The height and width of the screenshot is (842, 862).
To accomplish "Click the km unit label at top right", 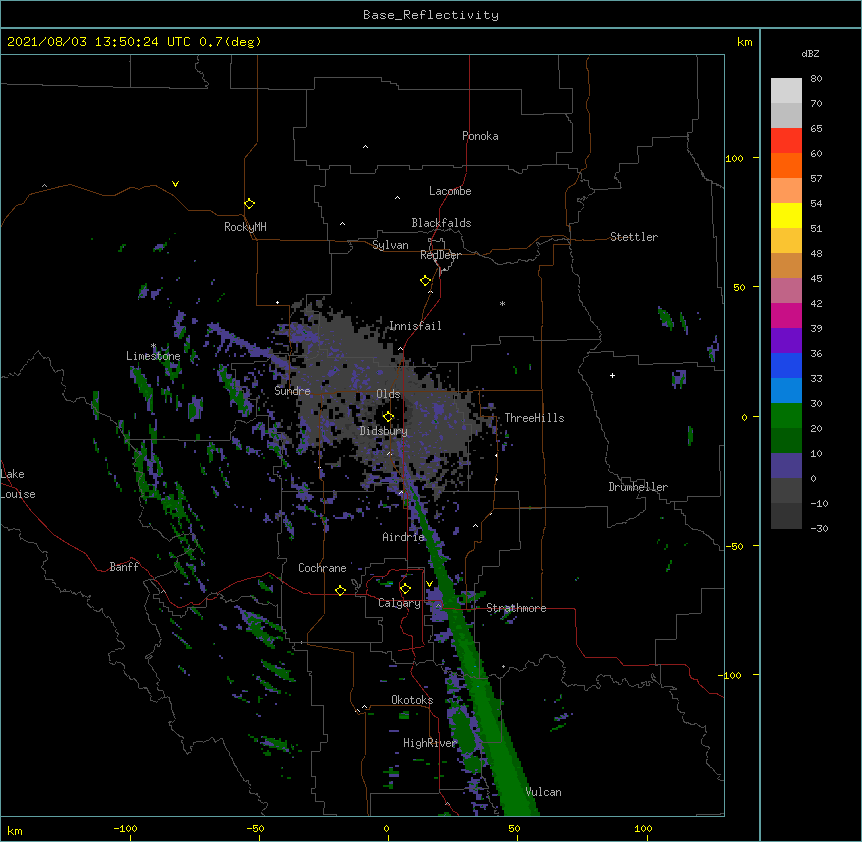I will 745,42.
